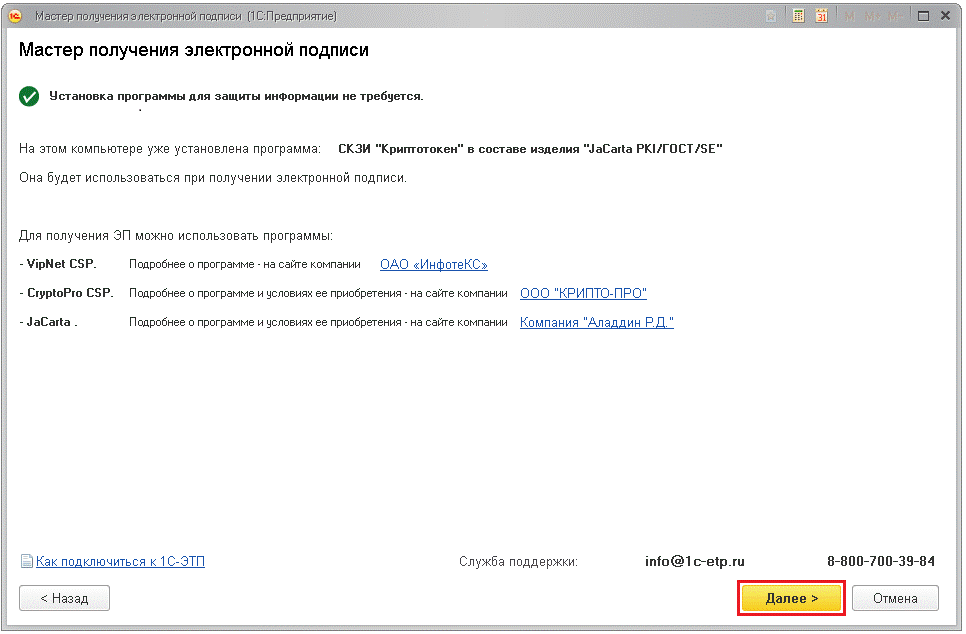The image size is (966, 634).
Task: Open the calculator icon in title bar
Action: [x=798, y=16]
